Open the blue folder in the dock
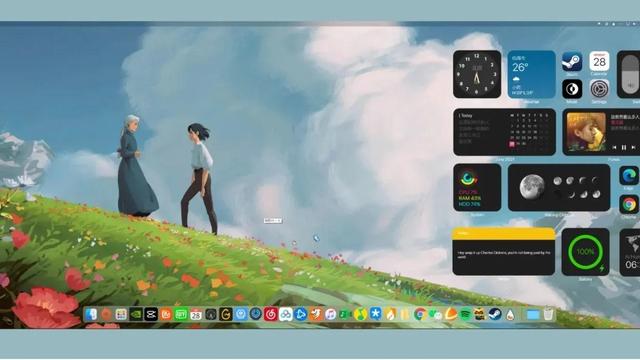Image resolution: width=640 pixels, height=360 pixels. point(533,315)
